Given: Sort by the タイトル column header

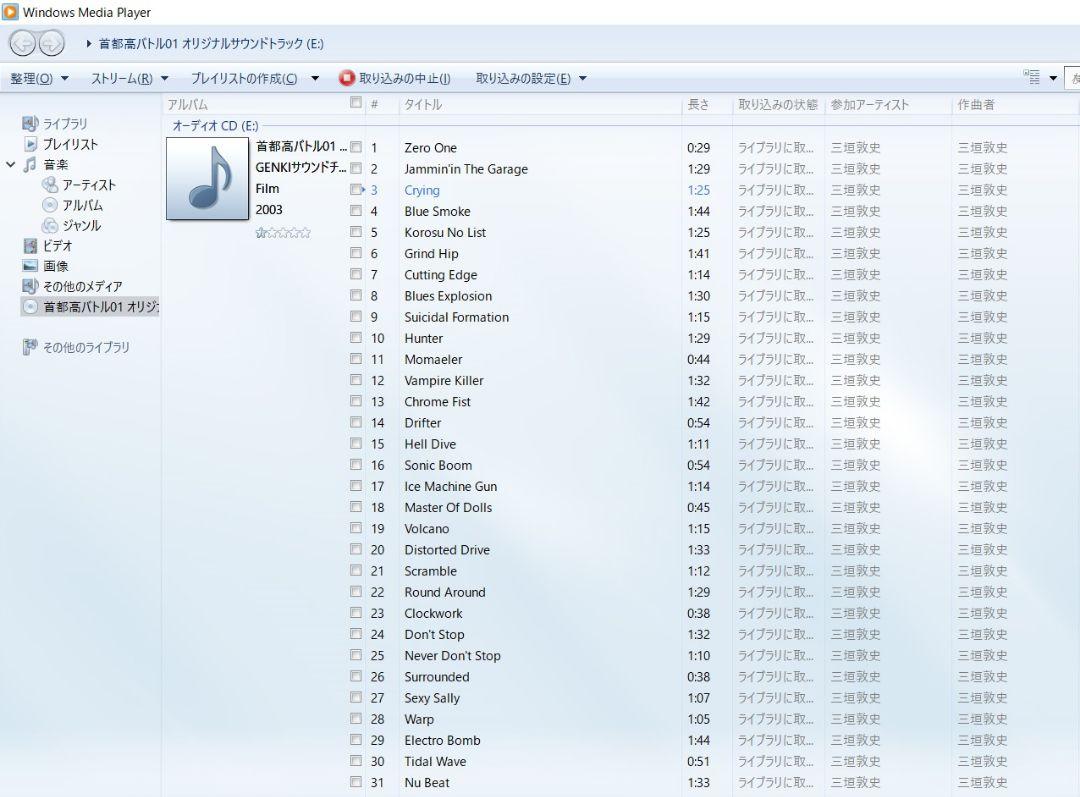Looking at the screenshot, I should (423, 105).
